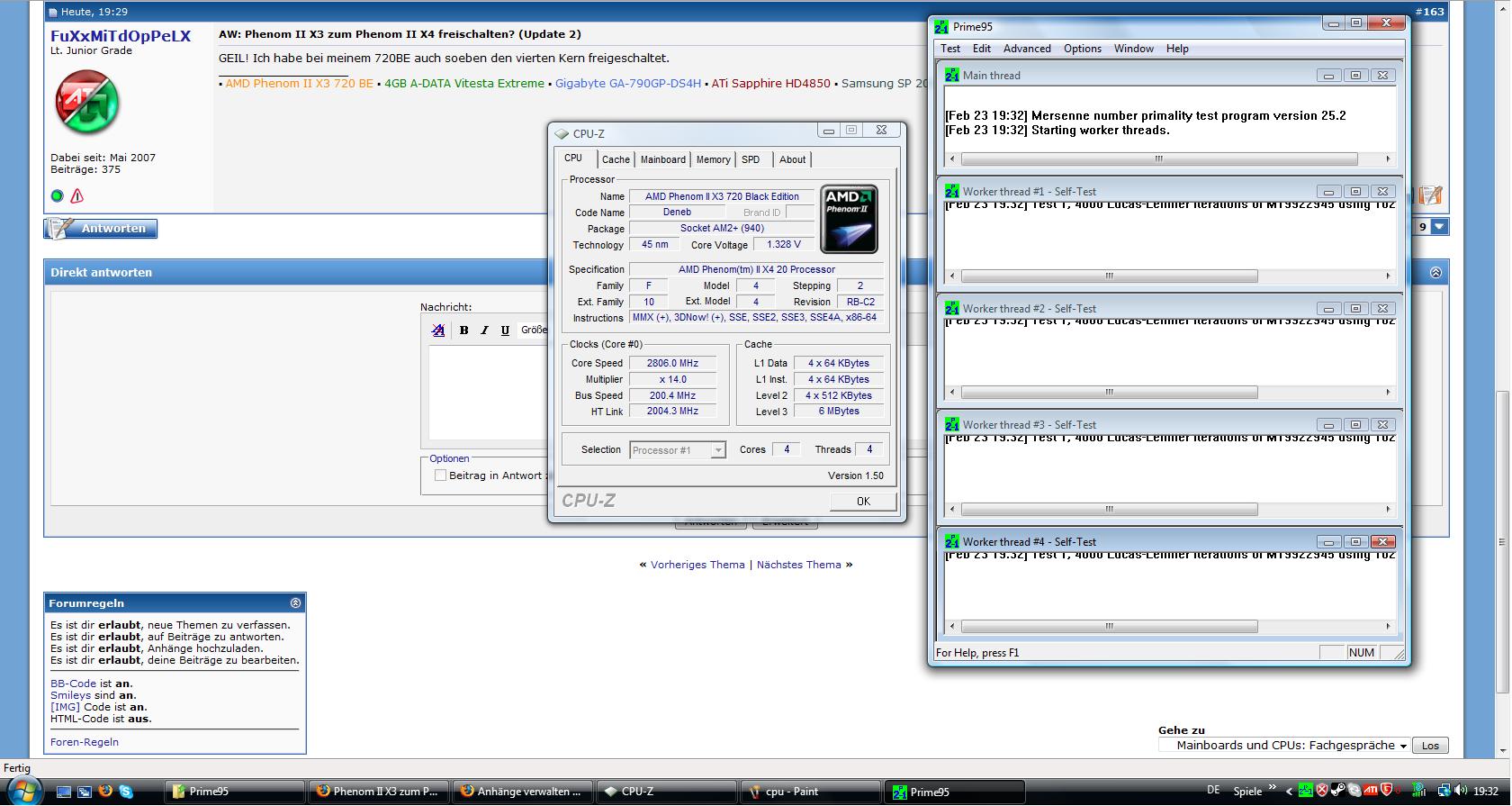Click Prime95 title bar icon
This screenshot has height=806, width=1512.
tap(941, 26)
